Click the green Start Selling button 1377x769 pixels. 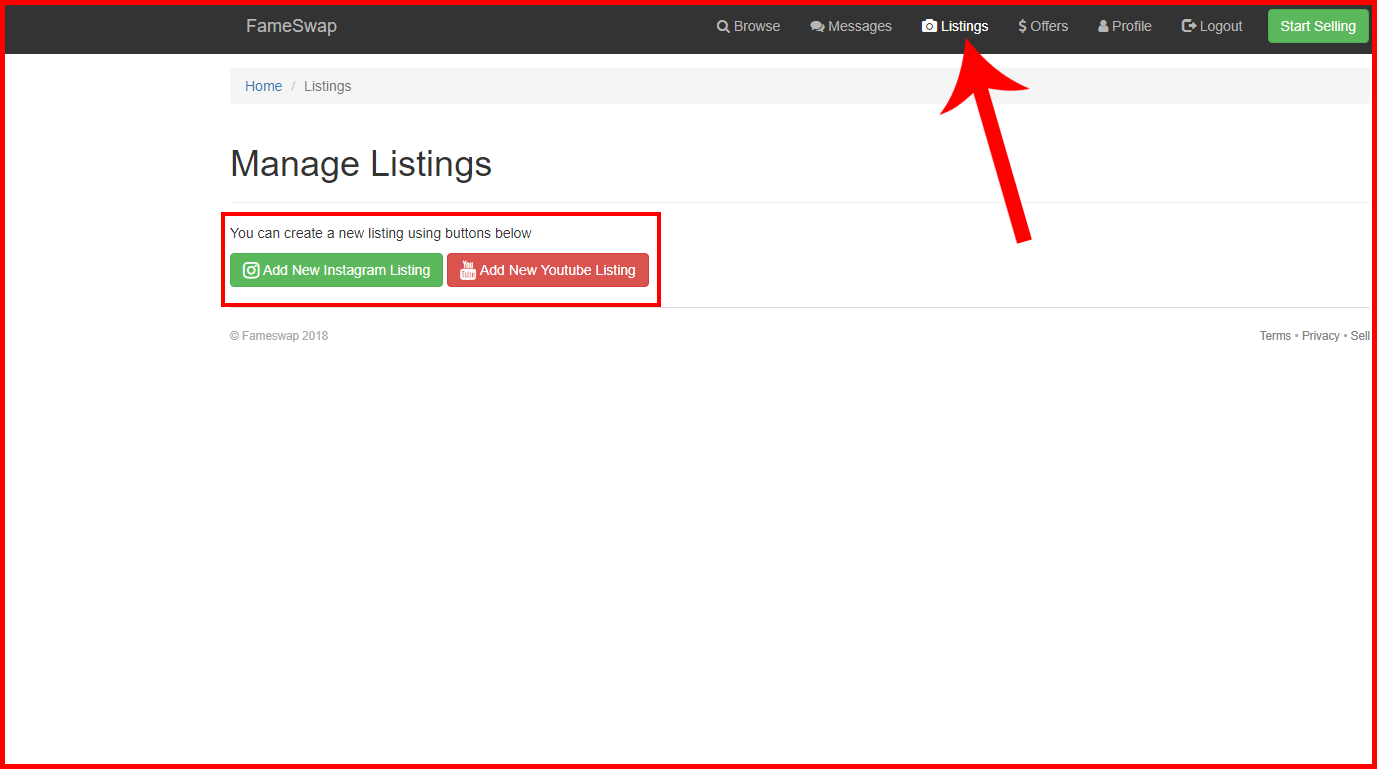[x=1318, y=26]
